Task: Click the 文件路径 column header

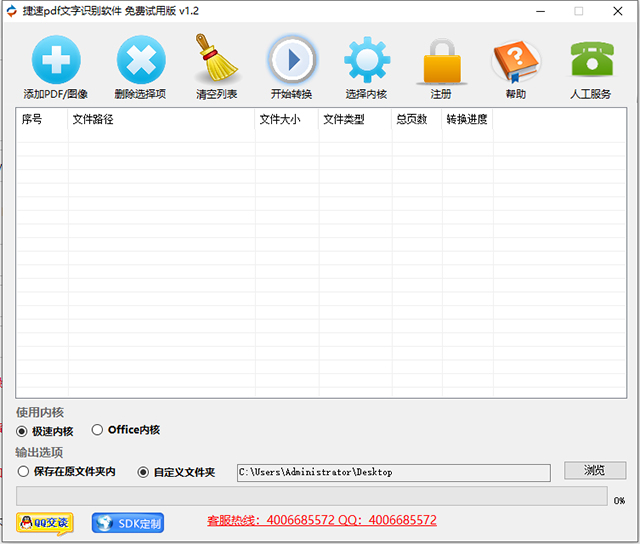Action: pyautogui.click(x=161, y=119)
